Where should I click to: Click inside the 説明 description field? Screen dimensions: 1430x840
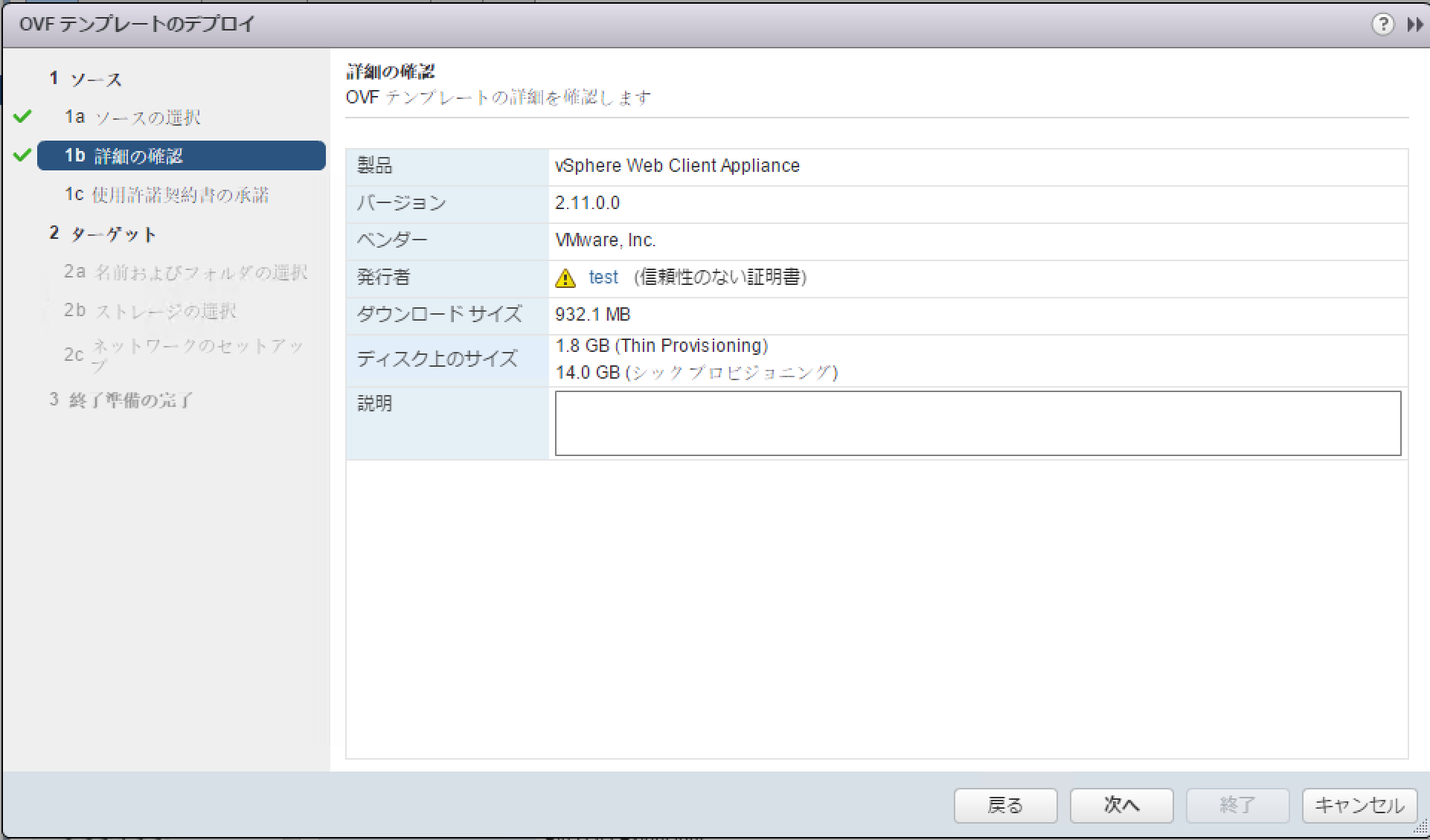click(x=977, y=423)
